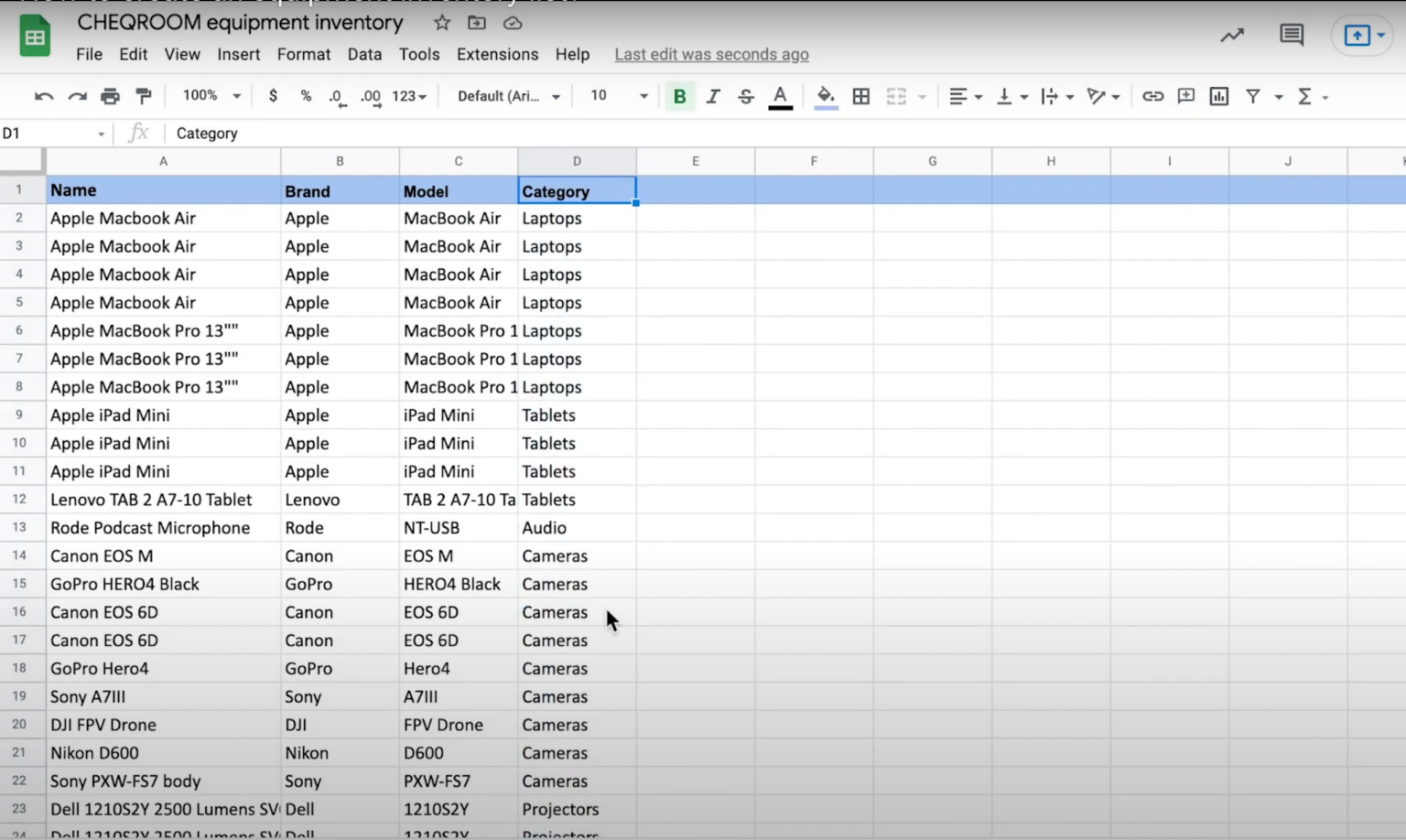The height and width of the screenshot is (840, 1406).
Task: Open text rotation dropdown
Action: pyautogui.click(x=1103, y=96)
